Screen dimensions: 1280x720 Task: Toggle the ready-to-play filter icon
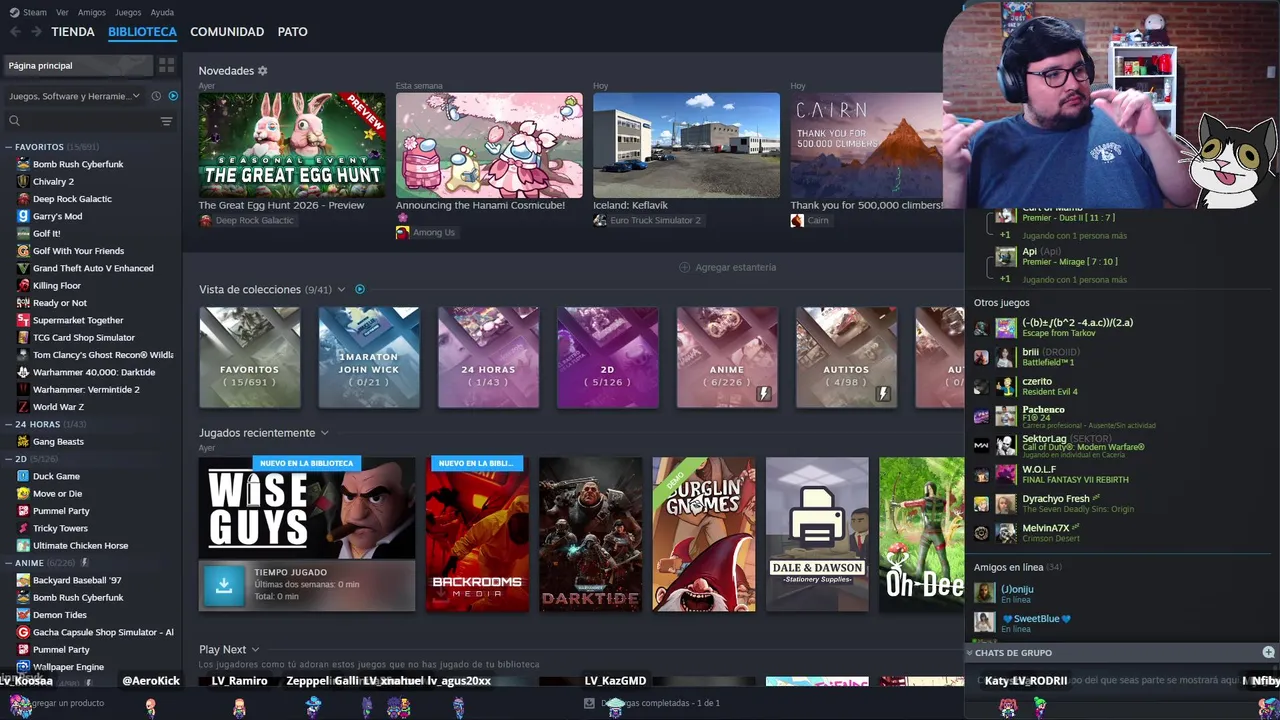[173, 96]
